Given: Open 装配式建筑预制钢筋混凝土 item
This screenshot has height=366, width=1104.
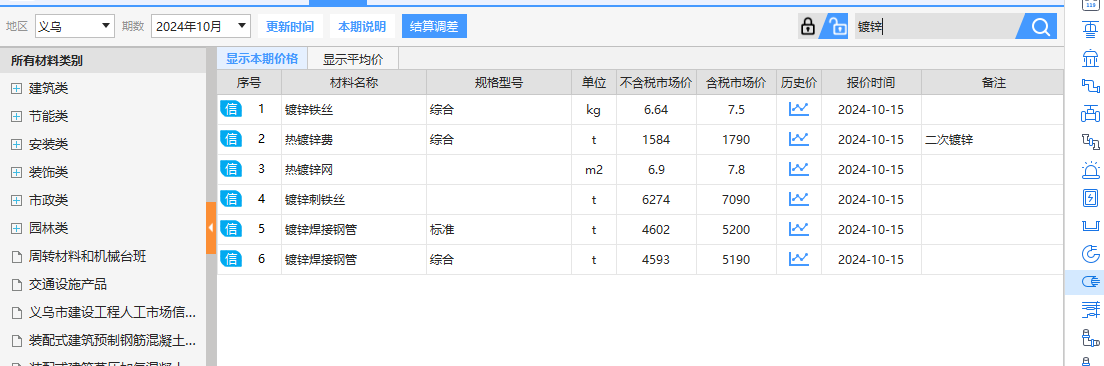Looking at the screenshot, I should [x=113, y=341].
